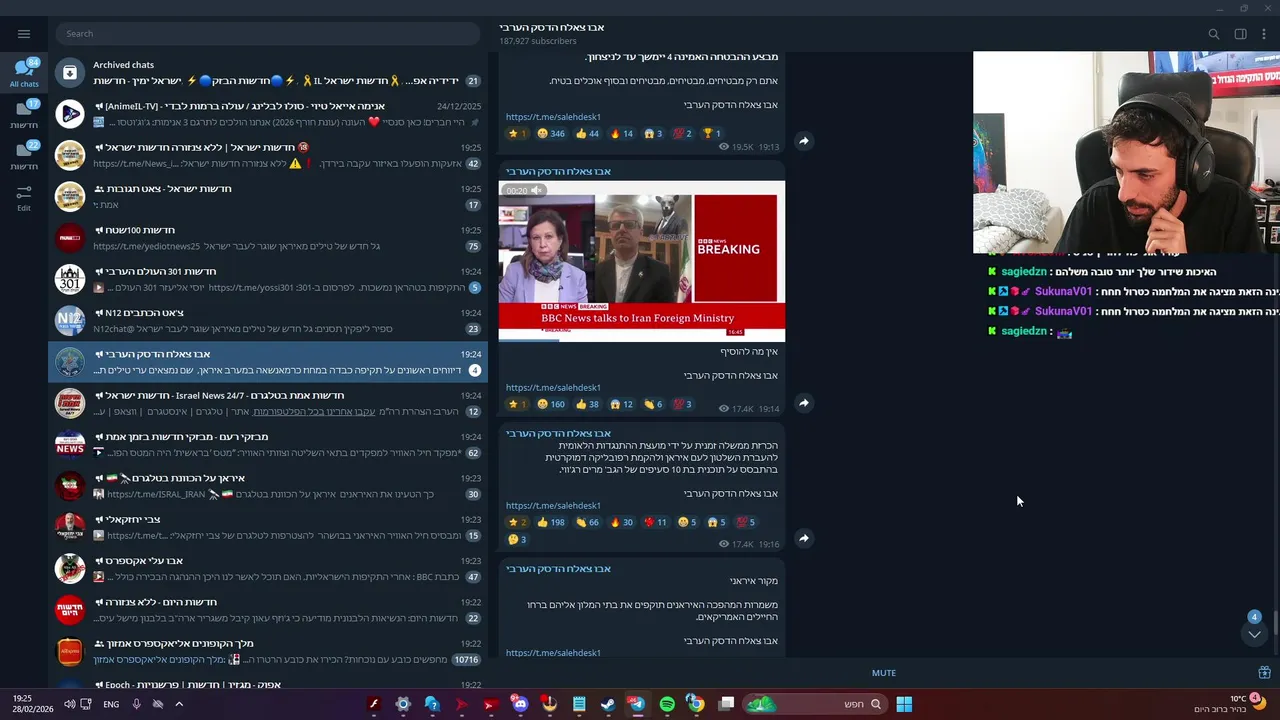Open chat חדשות 100שטח
Image resolution: width=1280 pixels, height=720 pixels.
(268, 238)
